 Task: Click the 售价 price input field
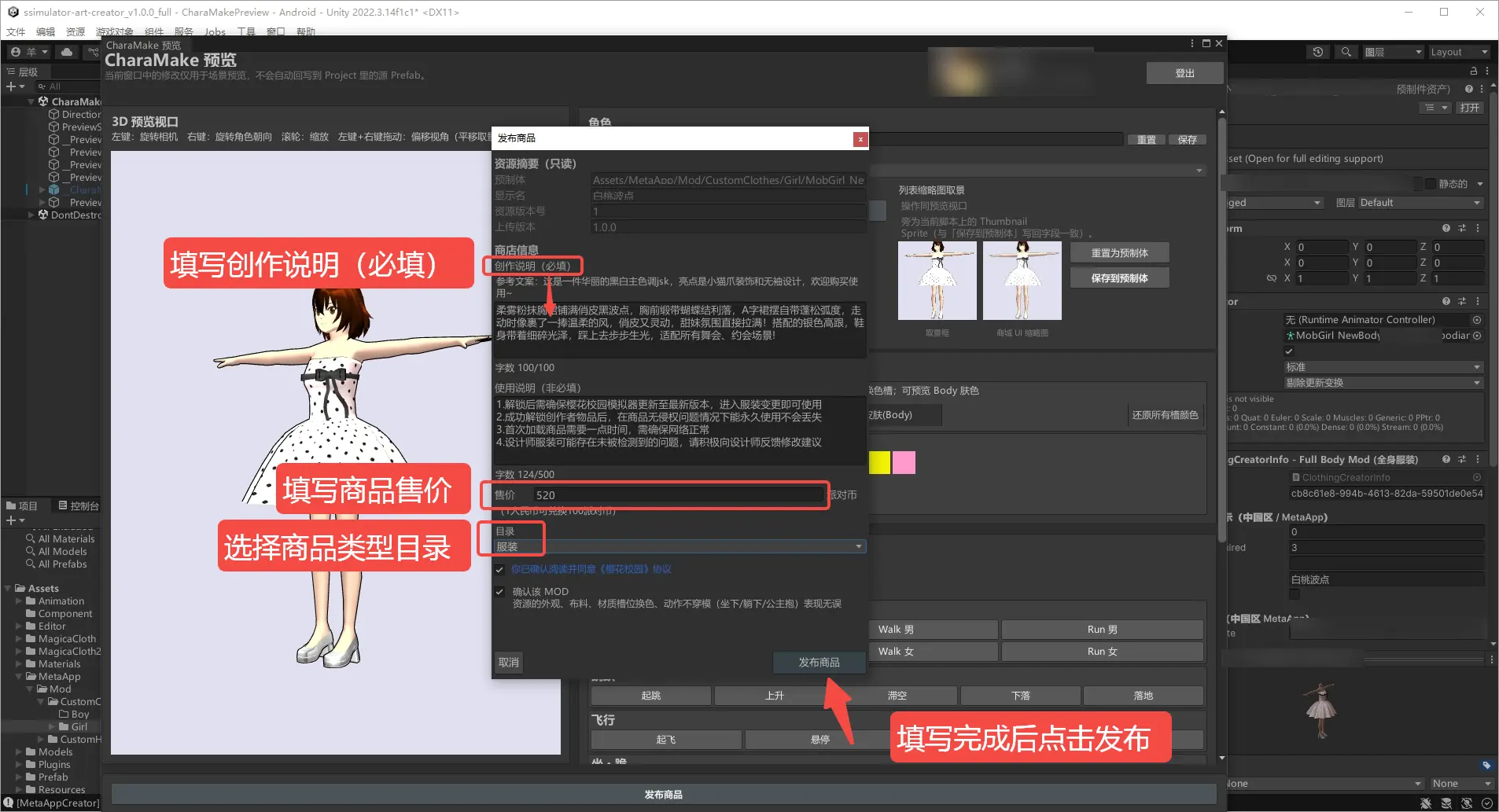click(x=679, y=494)
